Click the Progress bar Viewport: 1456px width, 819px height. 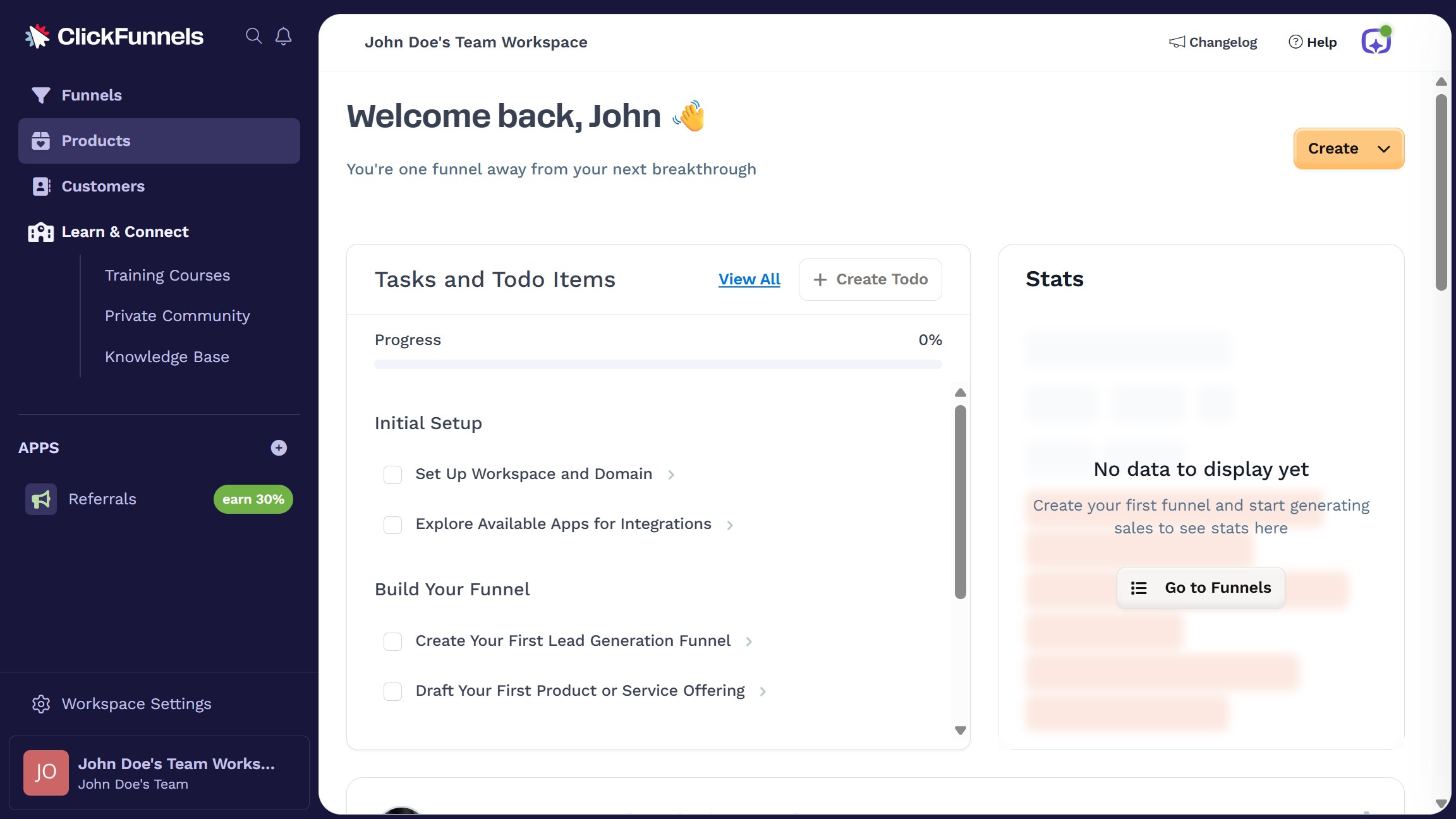658,364
